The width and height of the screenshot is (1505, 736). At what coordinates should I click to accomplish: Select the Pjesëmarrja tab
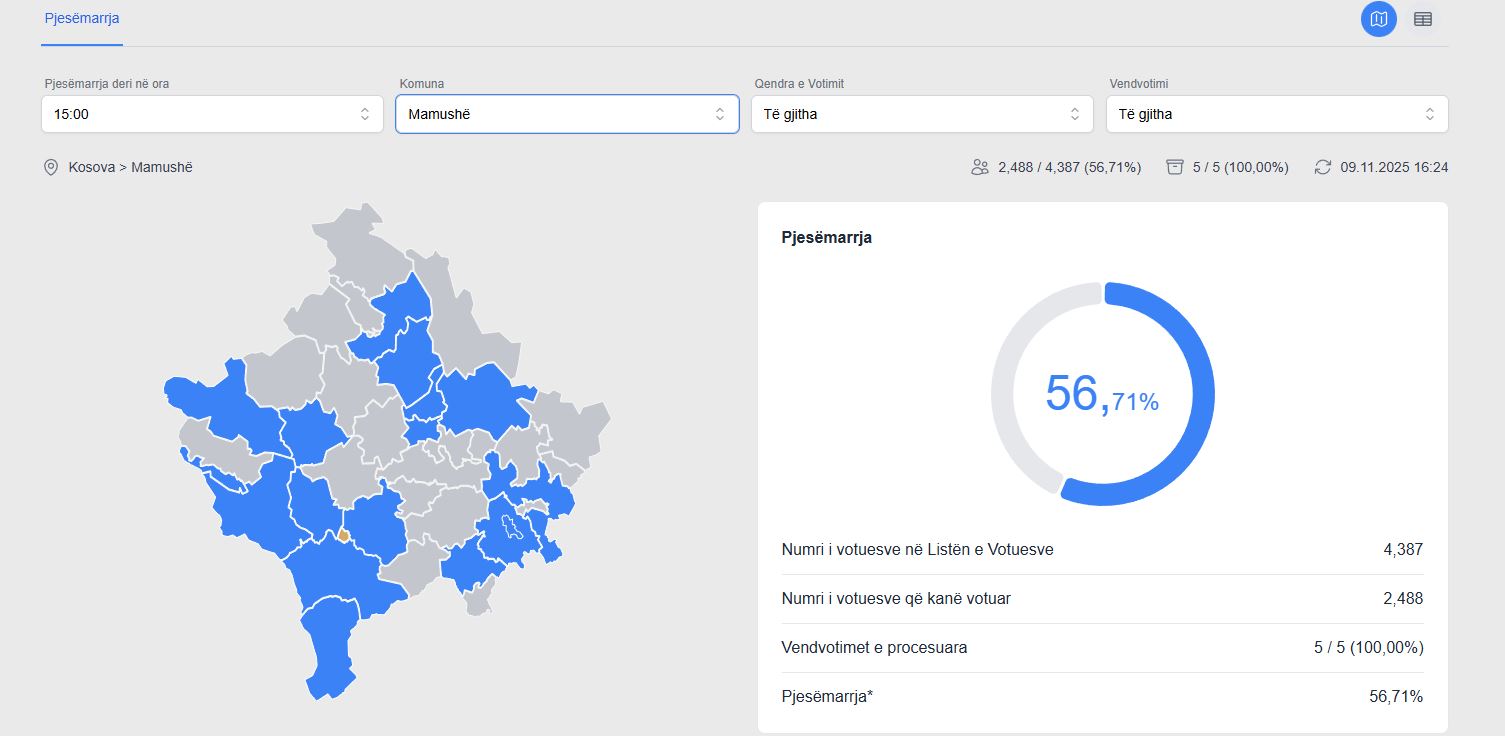[82, 18]
